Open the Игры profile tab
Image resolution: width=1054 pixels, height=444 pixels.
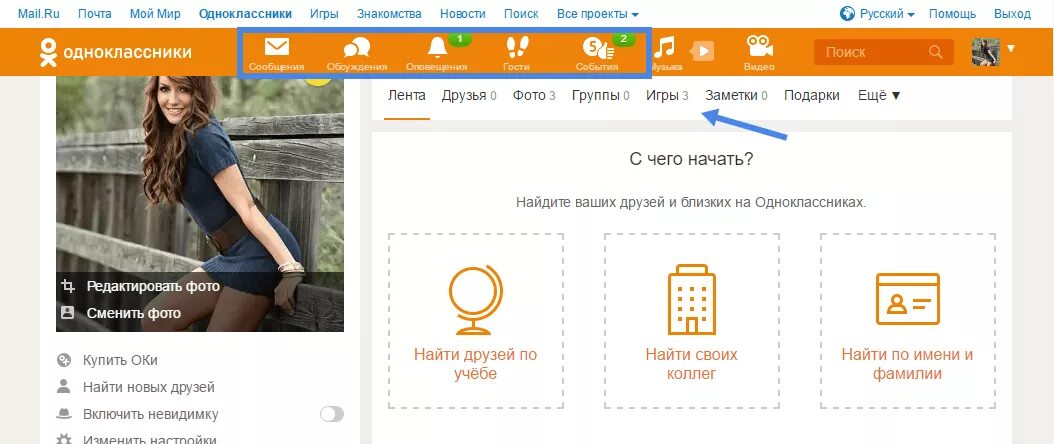tap(667, 95)
